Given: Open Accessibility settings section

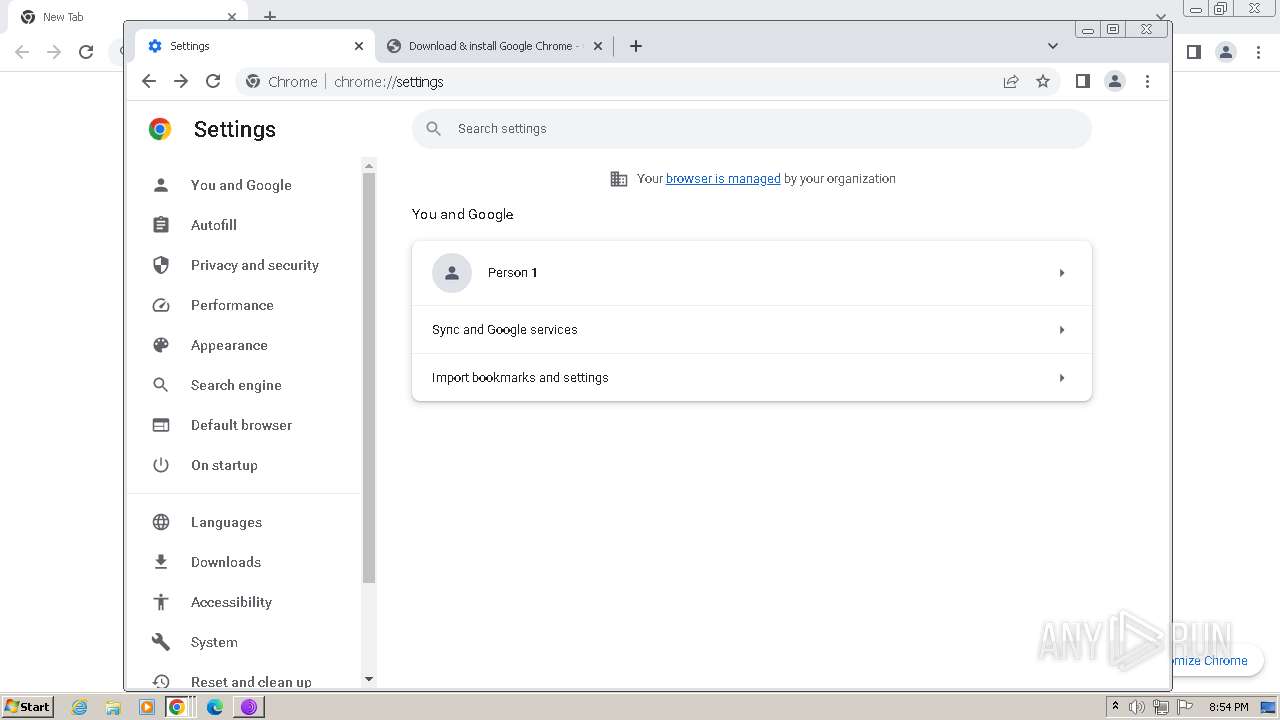Looking at the screenshot, I should [x=231, y=602].
